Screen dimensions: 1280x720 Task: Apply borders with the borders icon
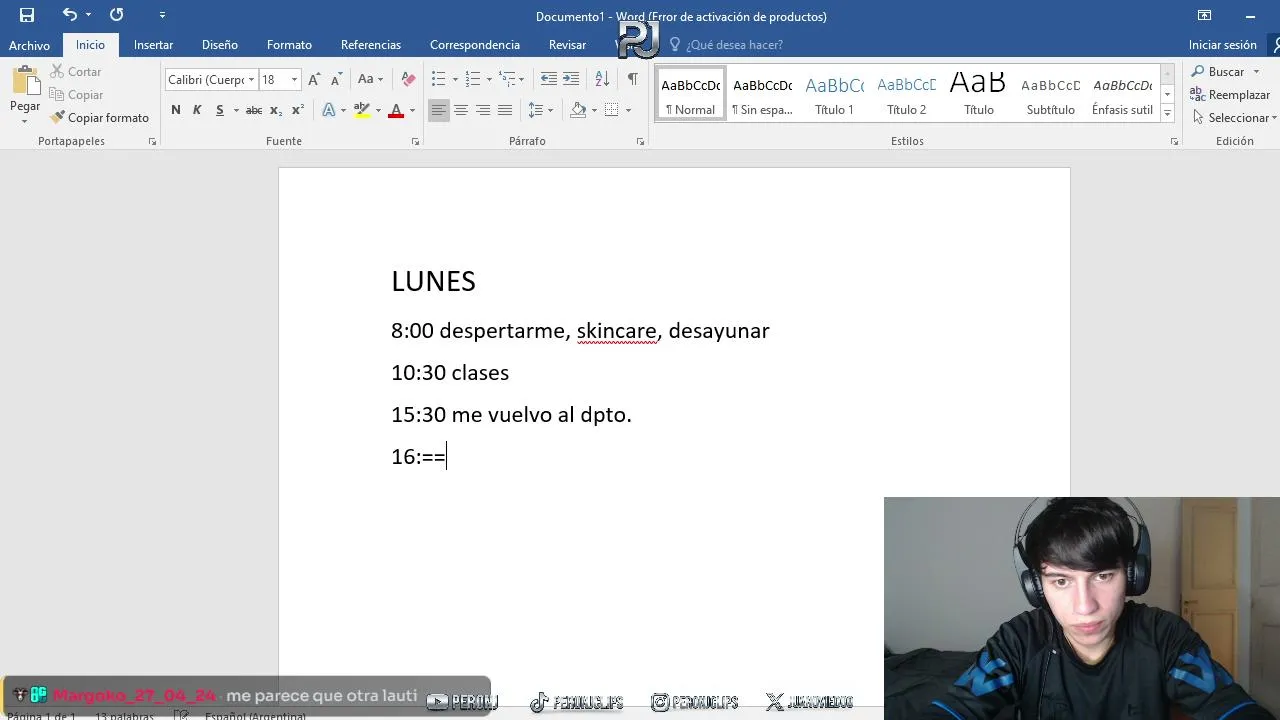coord(612,111)
